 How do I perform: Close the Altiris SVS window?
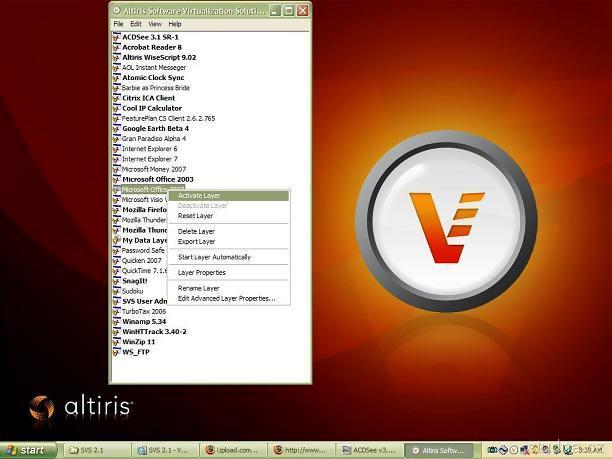pyautogui.click(x=302, y=11)
